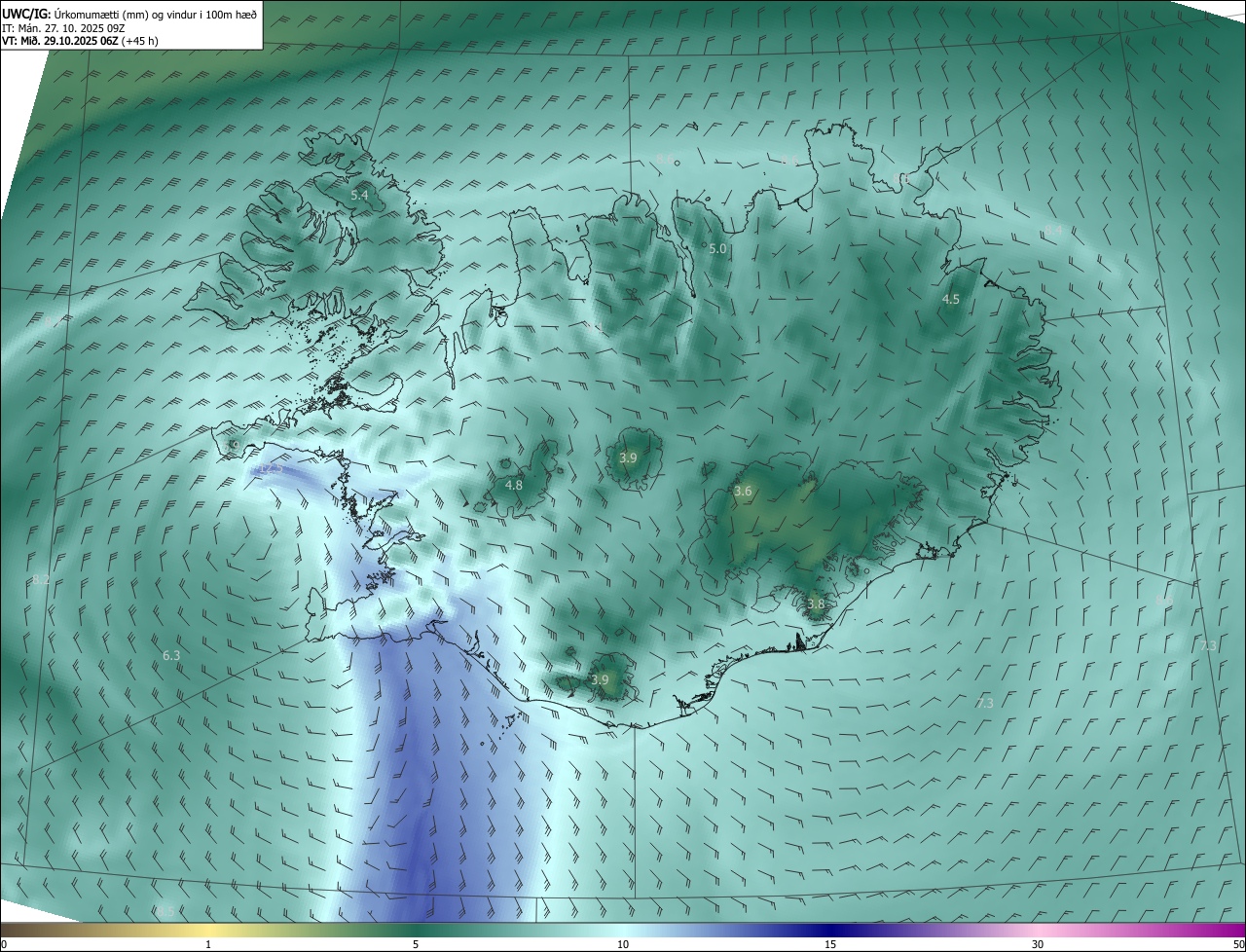Viewport: 1246px width, 952px height.
Task: Click the 5.0 value on the northern peninsula
Action: point(717,249)
